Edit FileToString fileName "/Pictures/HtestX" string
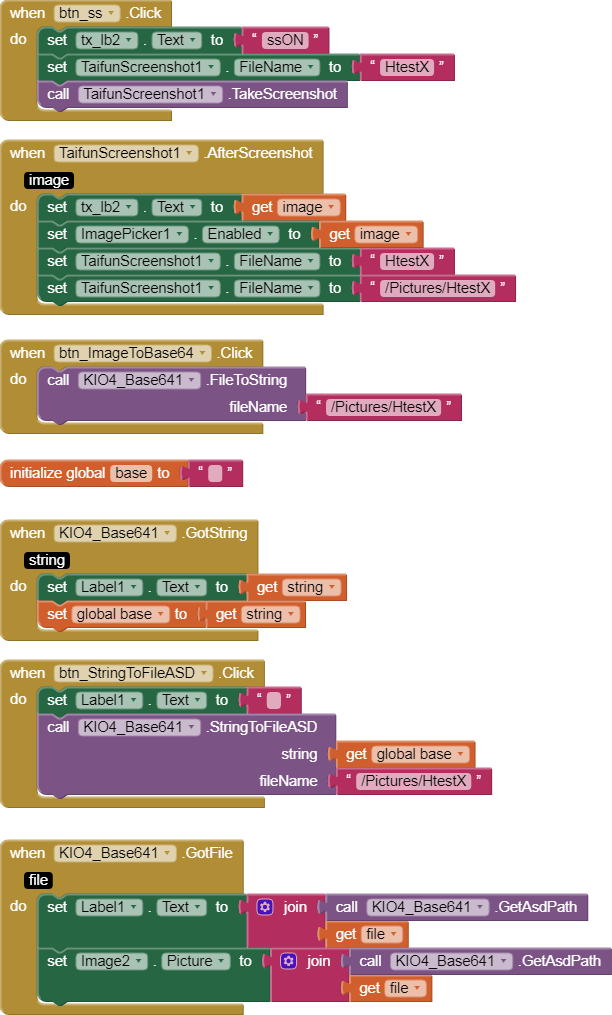This screenshot has width=612, height=1015. (x=383, y=407)
